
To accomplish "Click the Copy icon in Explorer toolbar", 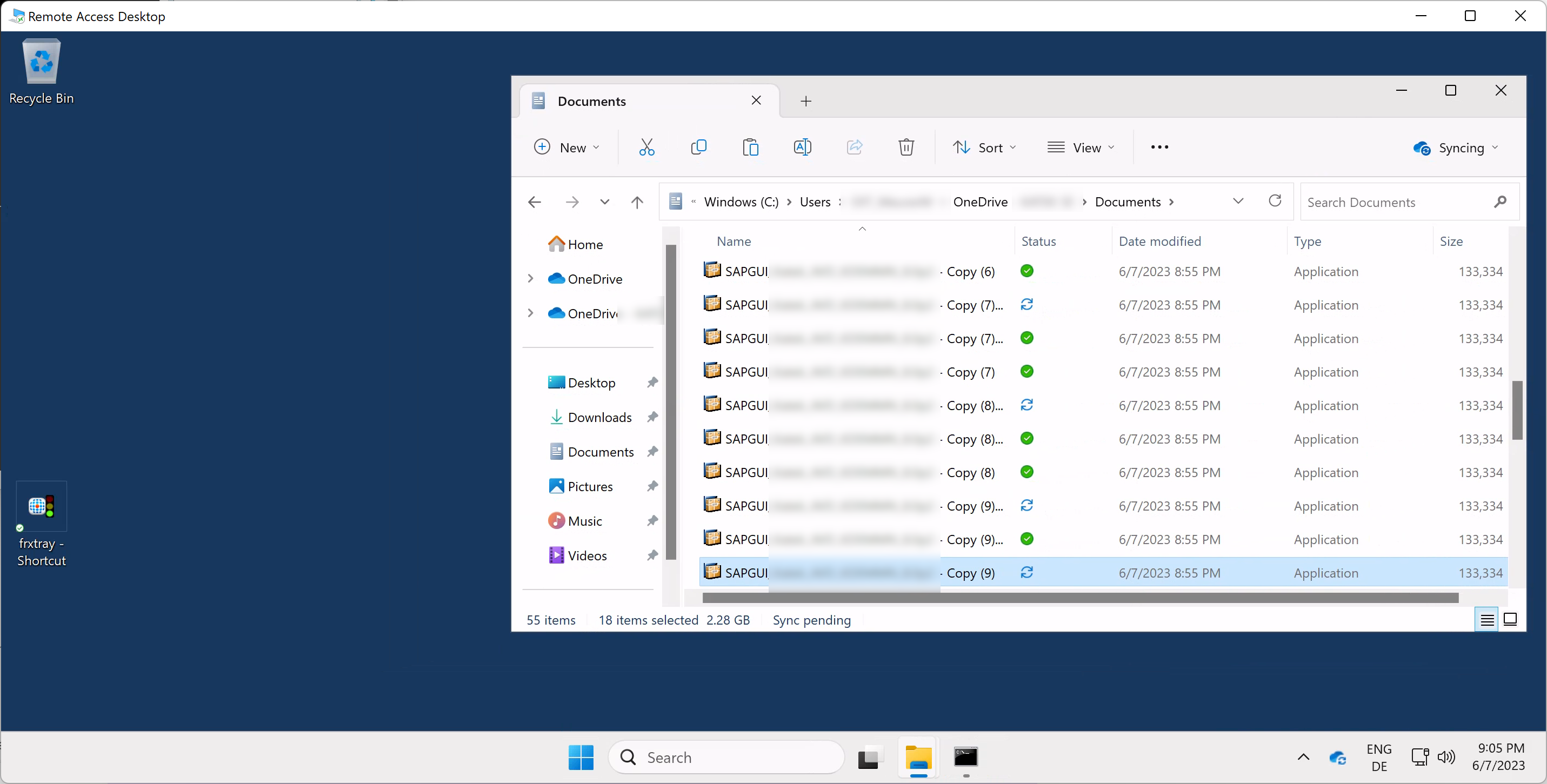I will click(x=698, y=147).
